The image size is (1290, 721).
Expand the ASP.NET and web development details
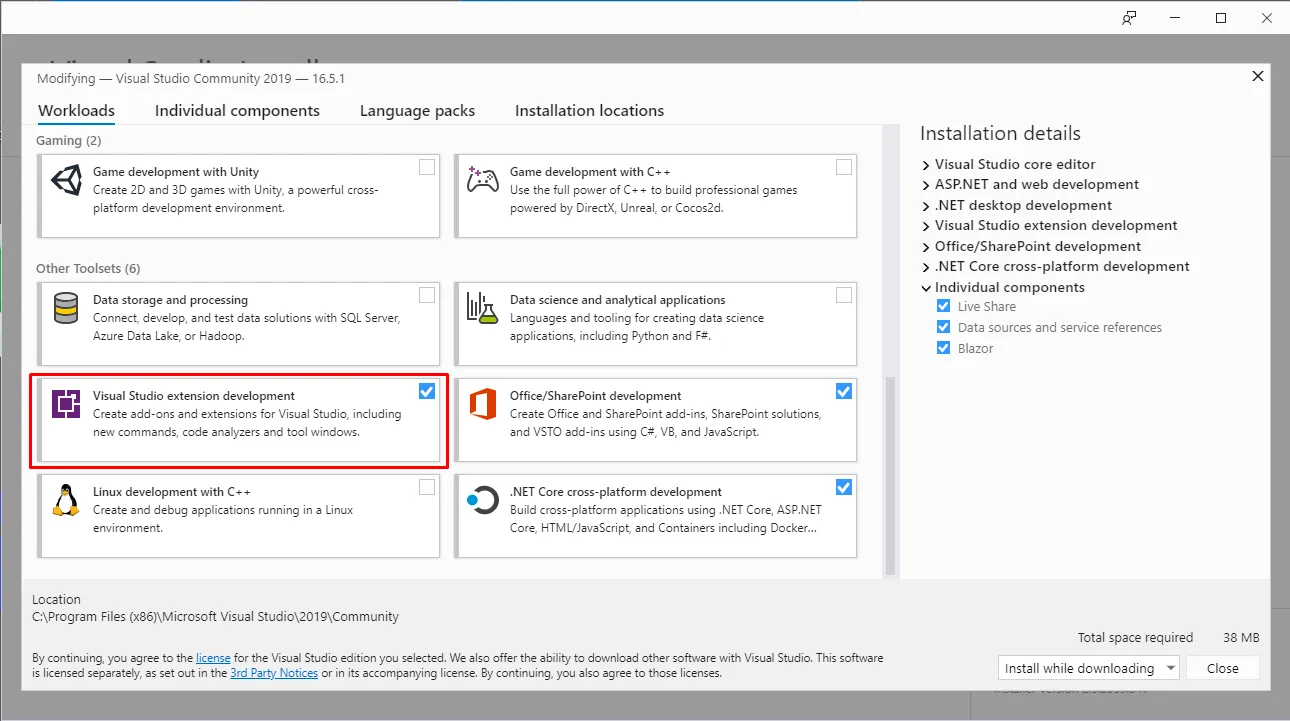click(x=925, y=184)
